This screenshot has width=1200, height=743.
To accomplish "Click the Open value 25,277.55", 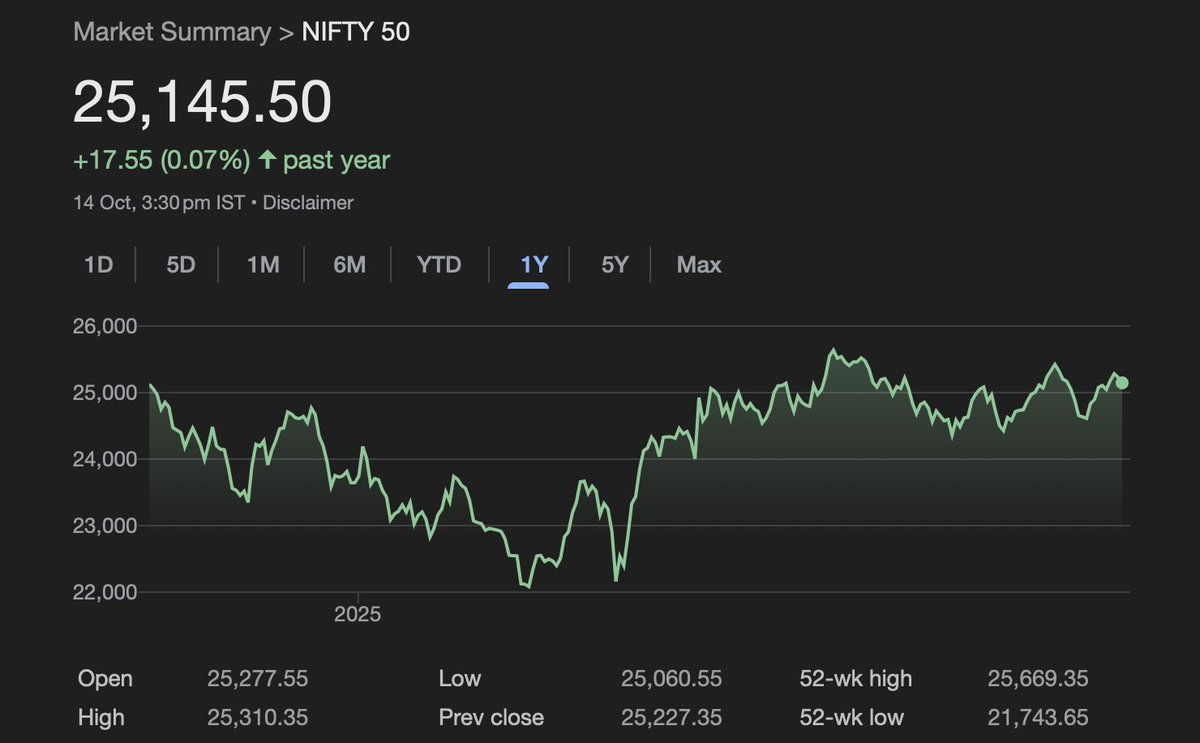I will pos(258,679).
